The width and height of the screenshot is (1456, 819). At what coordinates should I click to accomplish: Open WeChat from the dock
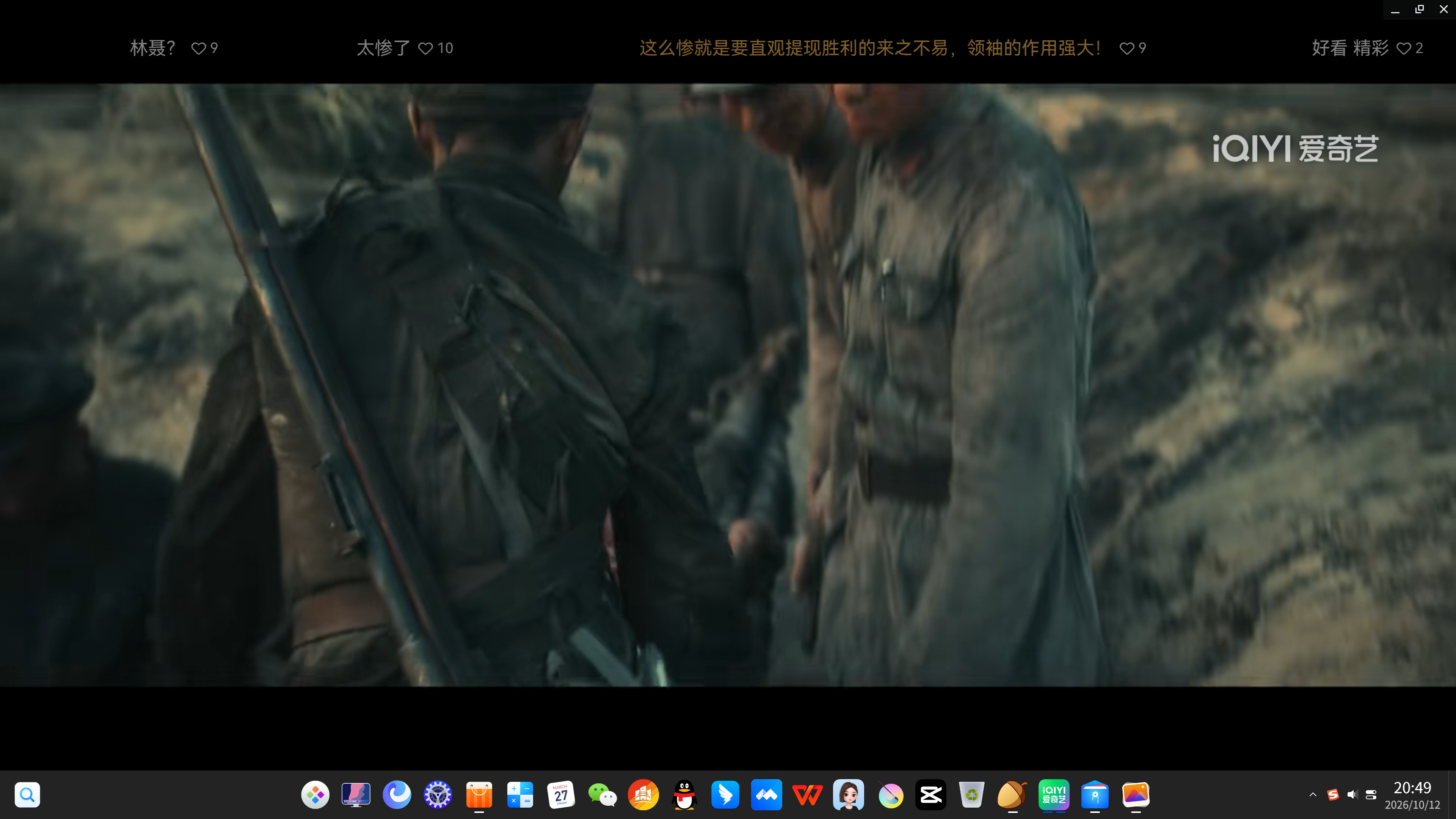tap(602, 795)
